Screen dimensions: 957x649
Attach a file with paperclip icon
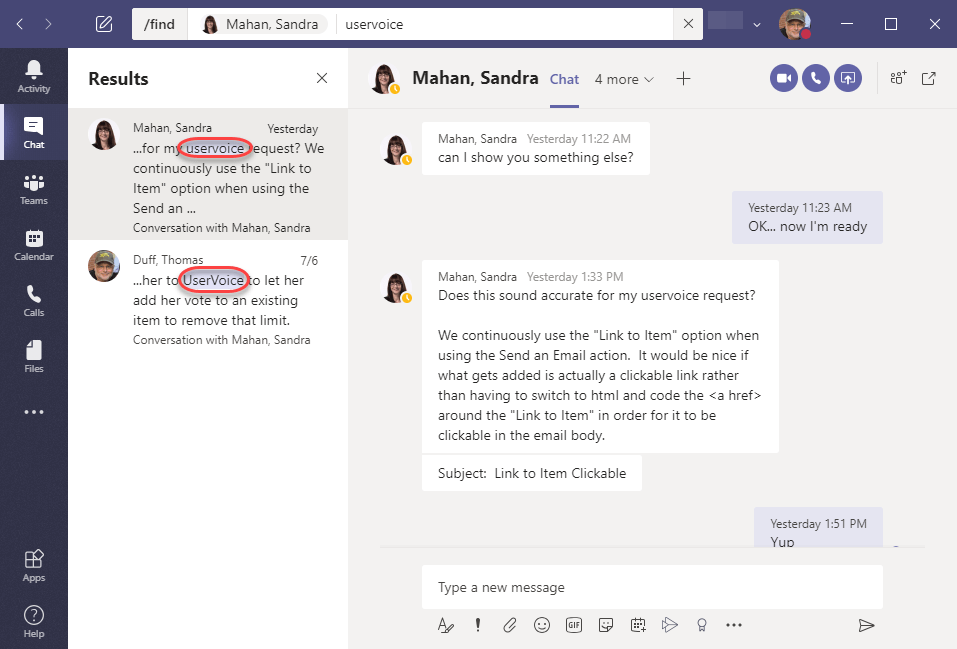(x=510, y=625)
